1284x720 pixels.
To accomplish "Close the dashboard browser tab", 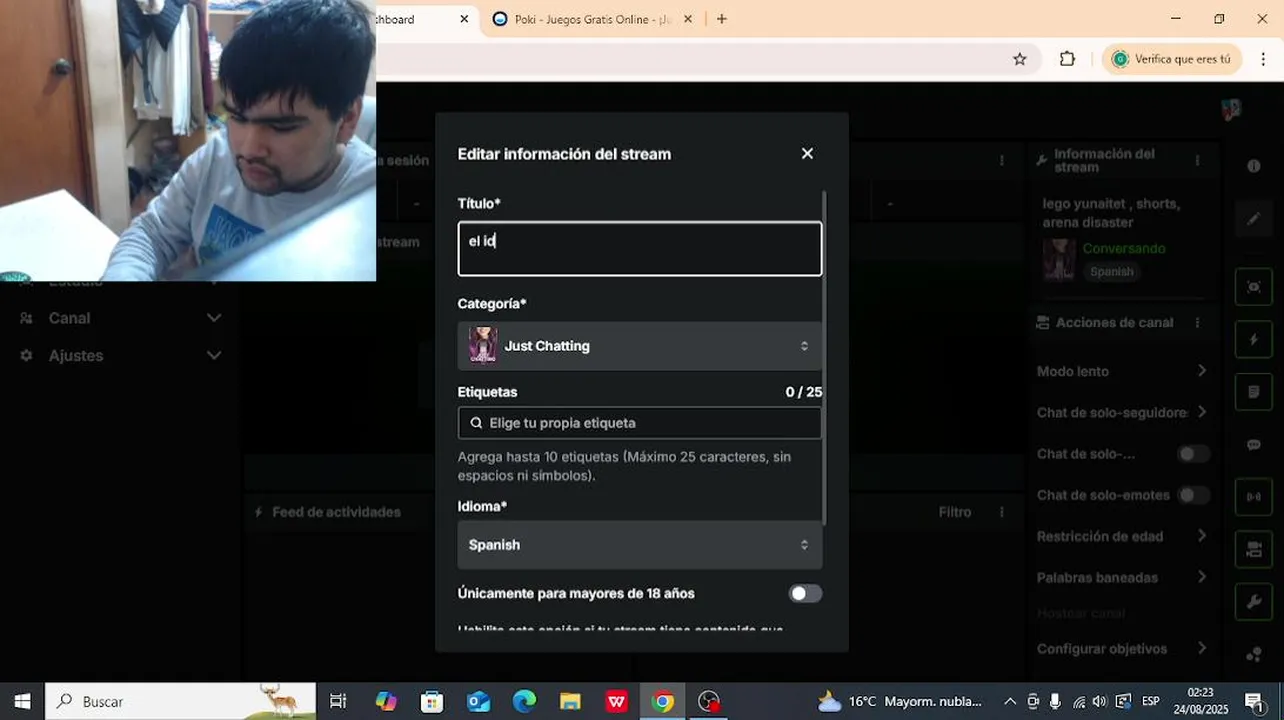I will point(464,19).
